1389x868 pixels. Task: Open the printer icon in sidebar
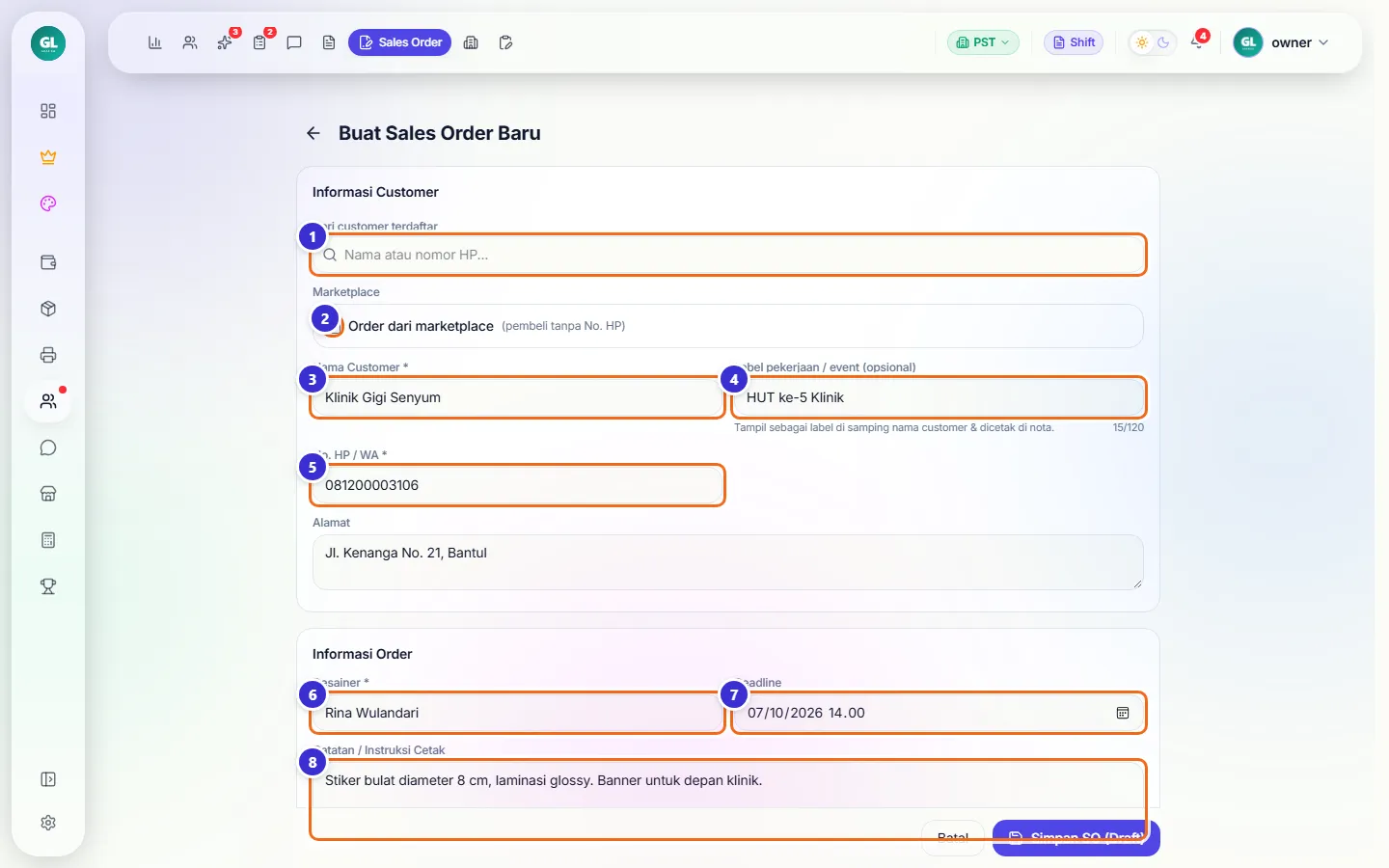click(48, 355)
